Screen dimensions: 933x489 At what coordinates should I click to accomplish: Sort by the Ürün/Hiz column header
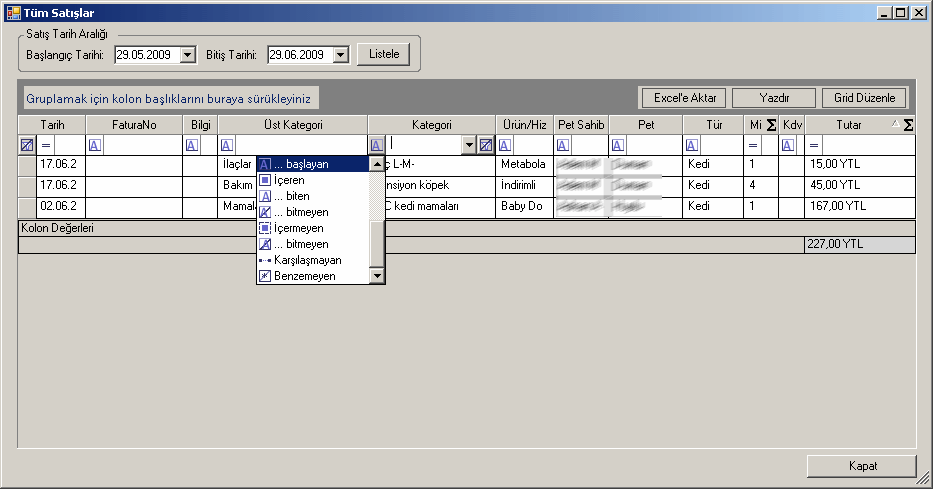point(525,125)
